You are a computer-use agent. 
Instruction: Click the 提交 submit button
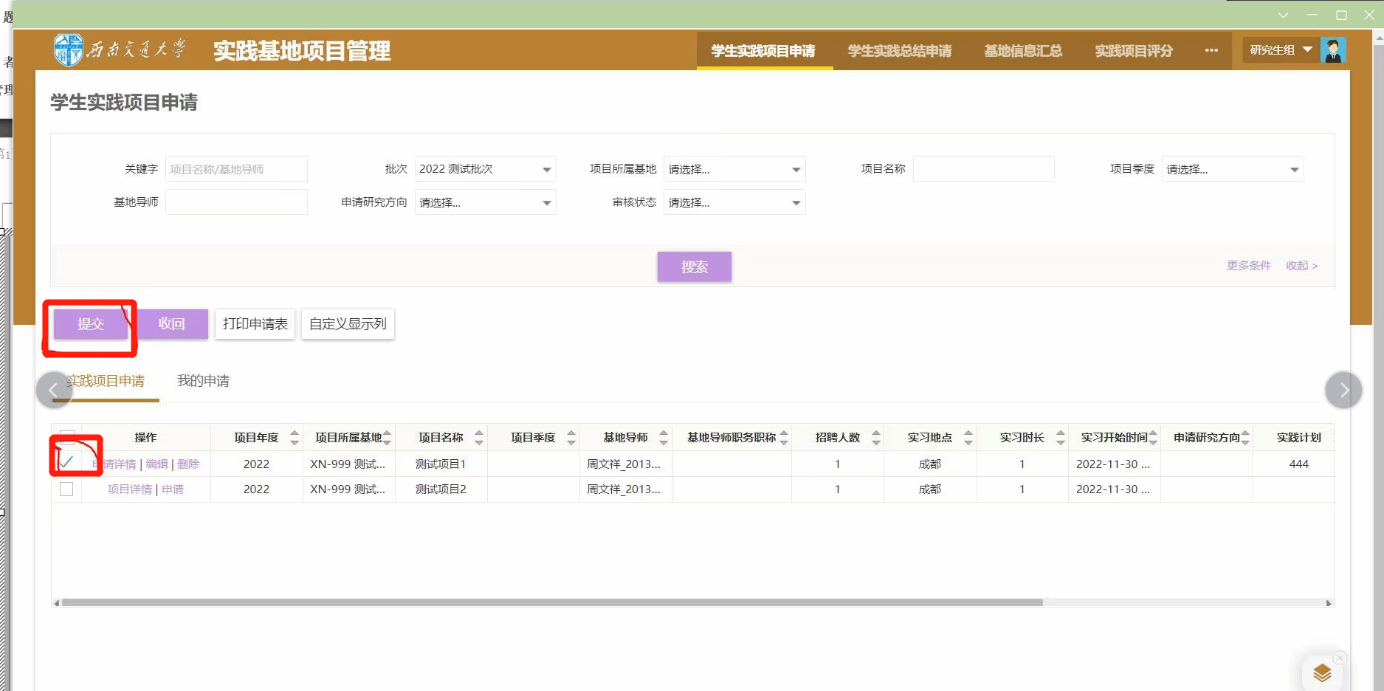pos(91,324)
